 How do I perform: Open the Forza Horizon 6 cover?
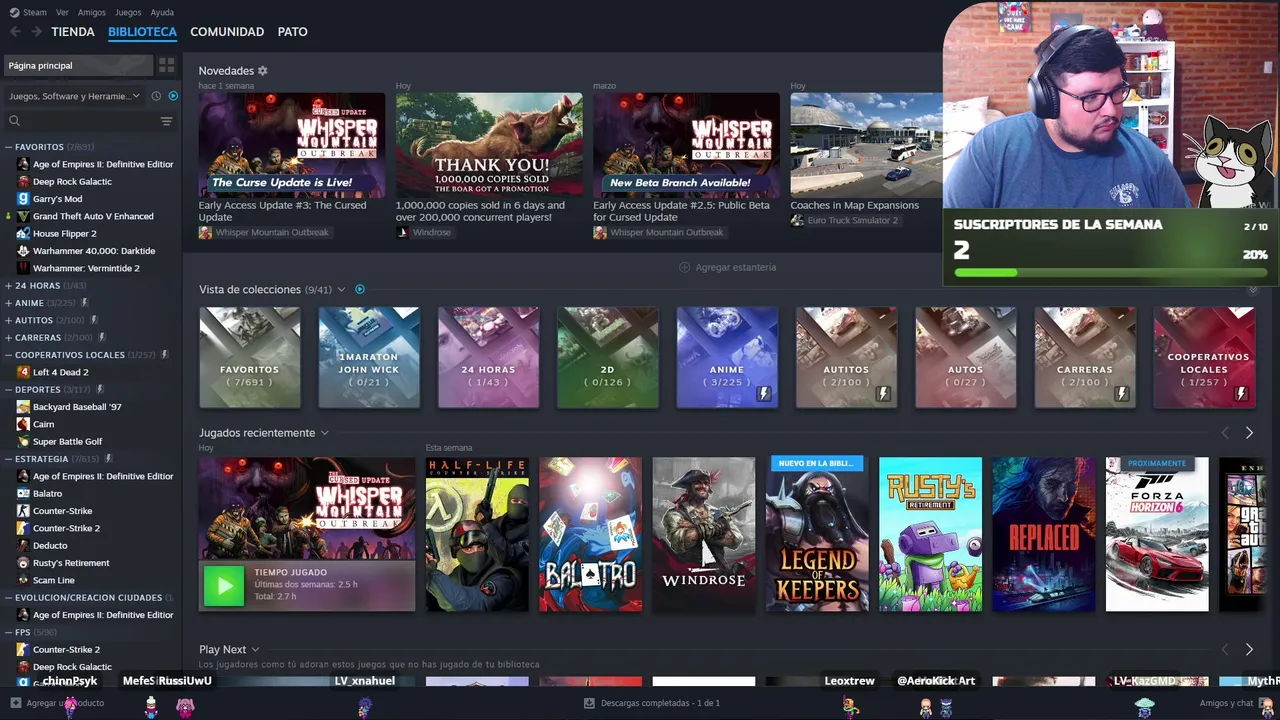pyautogui.click(x=1157, y=534)
